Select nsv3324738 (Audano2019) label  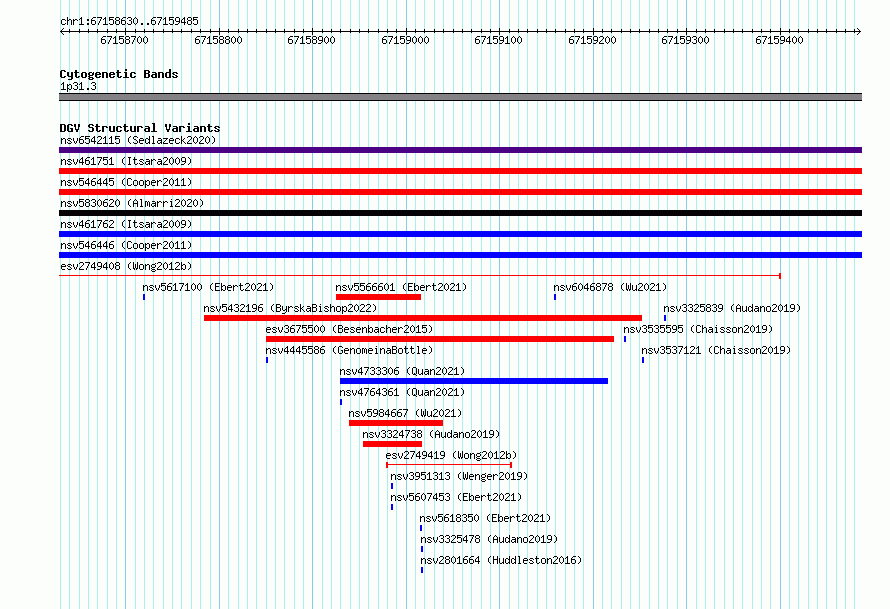coord(431,434)
